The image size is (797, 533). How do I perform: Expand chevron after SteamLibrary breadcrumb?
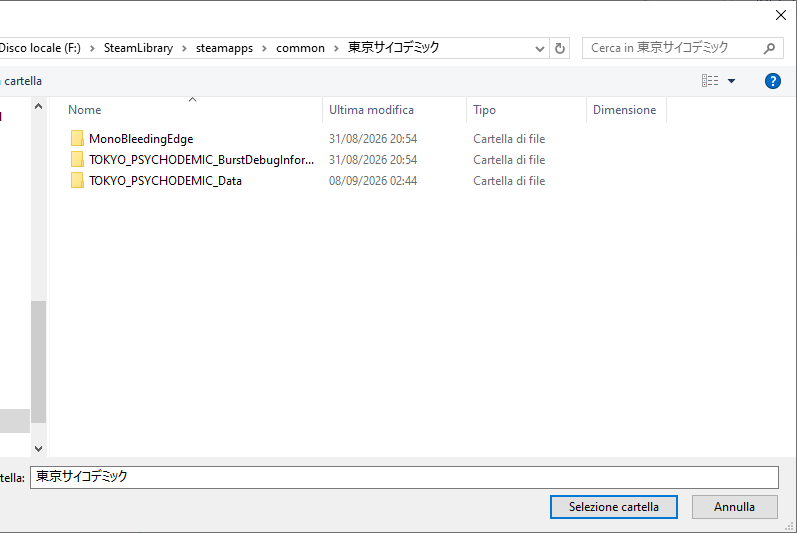185,49
